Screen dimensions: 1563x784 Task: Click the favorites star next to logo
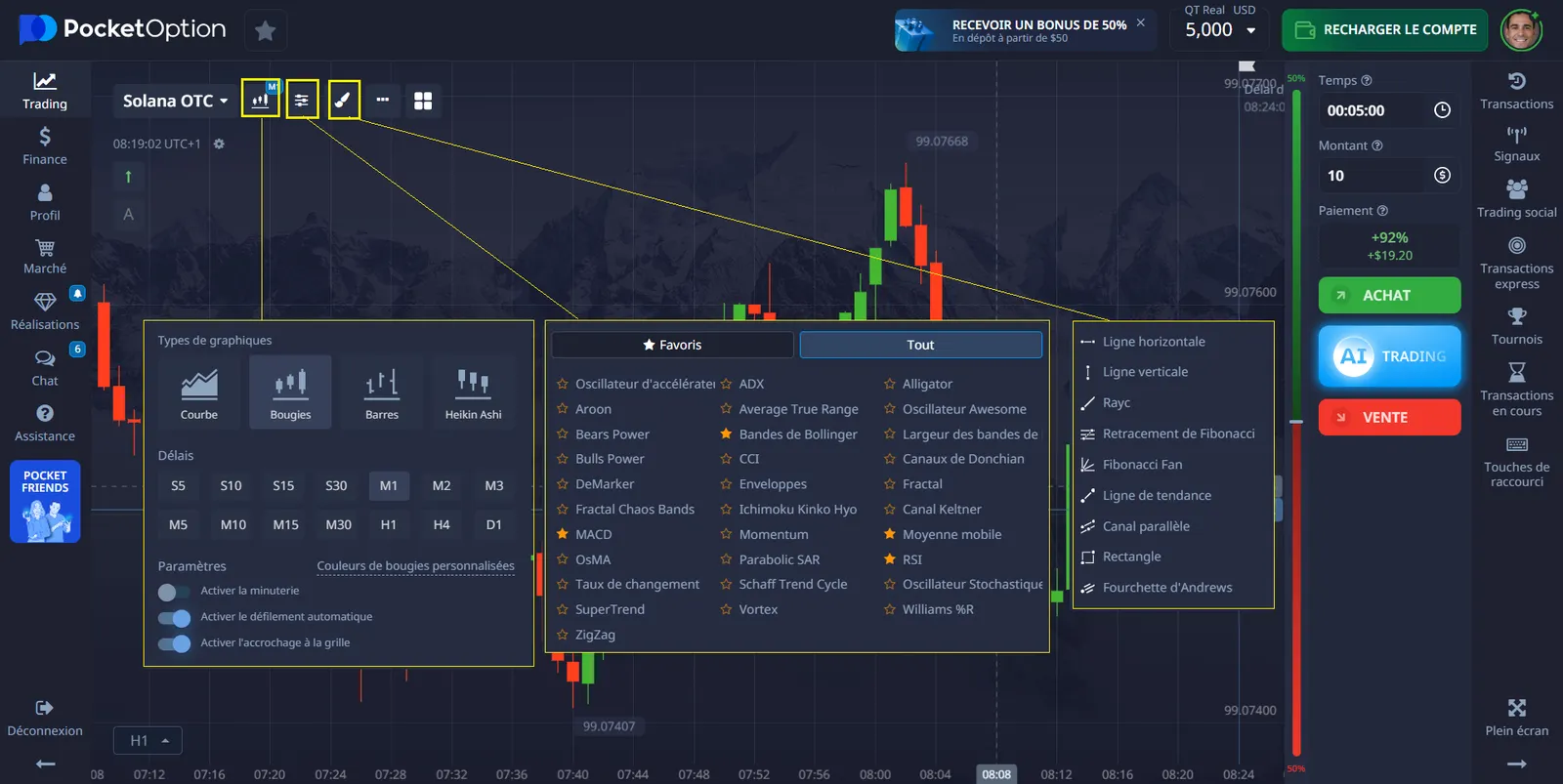(265, 30)
